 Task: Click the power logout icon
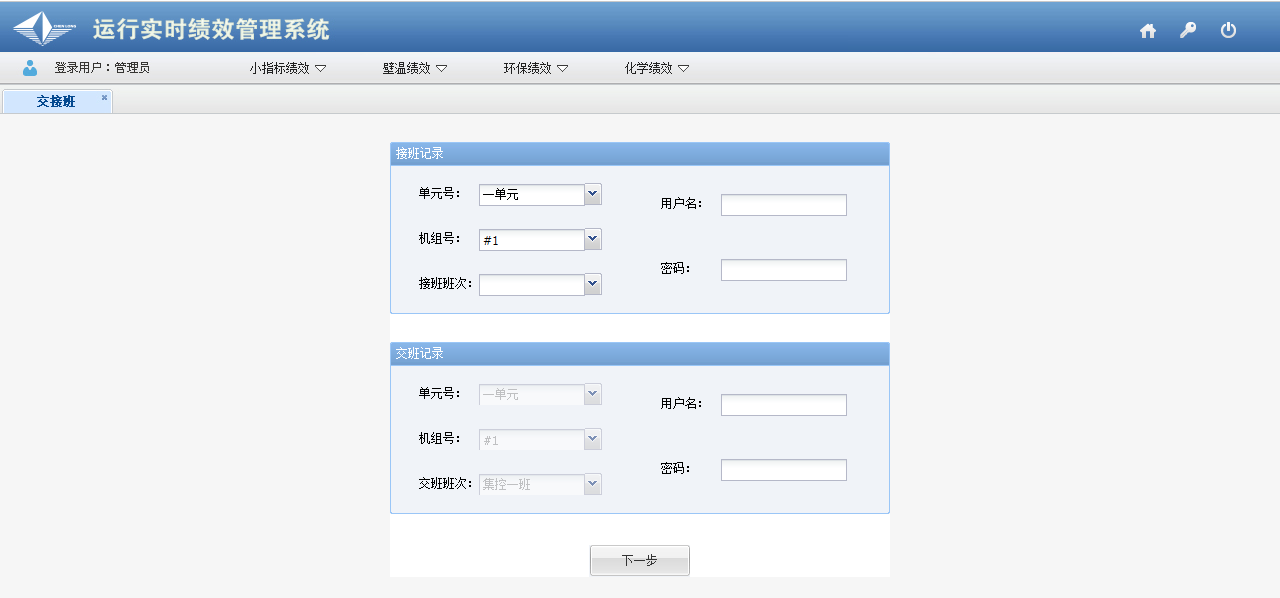click(x=1228, y=30)
